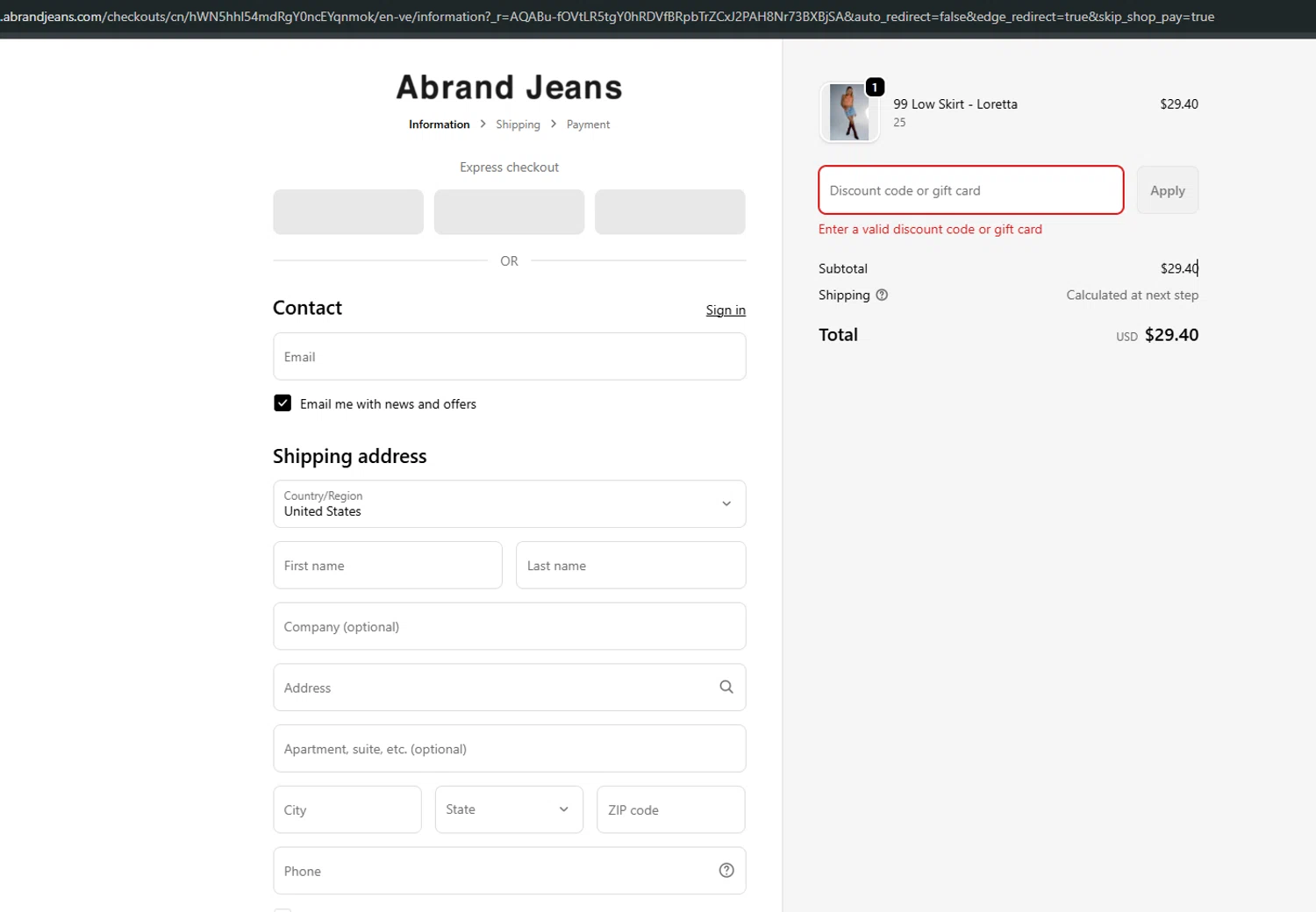Click the Shipping address heading
Image resolution: width=1316 pixels, height=912 pixels.
(349, 456)
